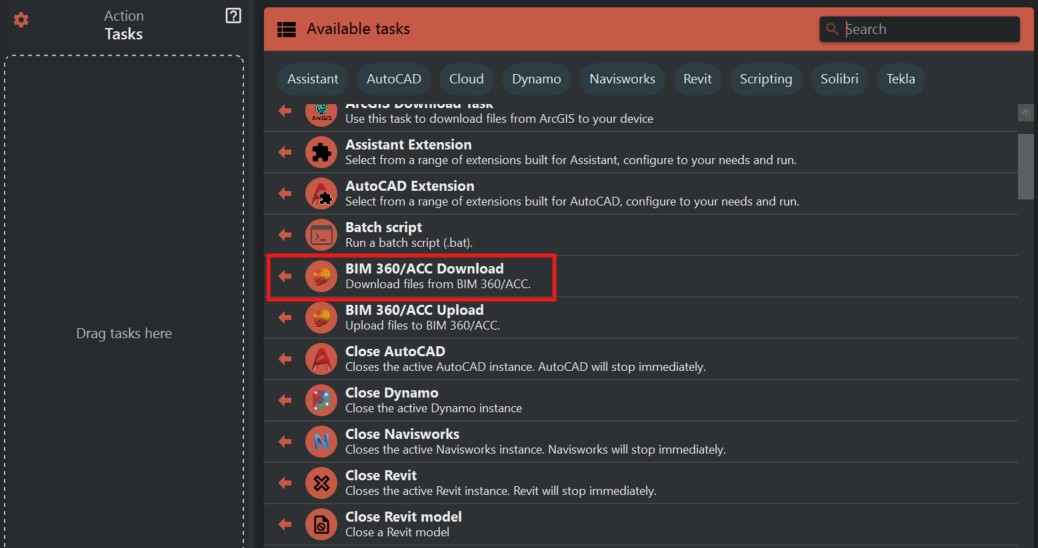The width and height of the screenshot is (1038, 548).
Task: Click the BIM 360/ACC Download icon
Action: [x=321, y=276]
